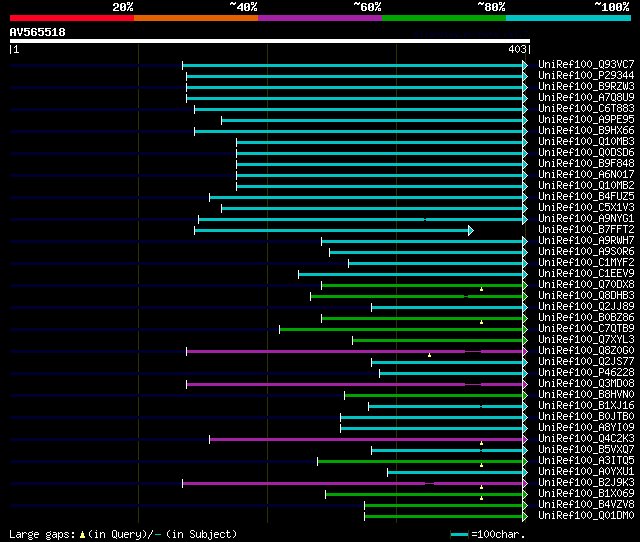Click the 403 query end position label

coord(518,49)
